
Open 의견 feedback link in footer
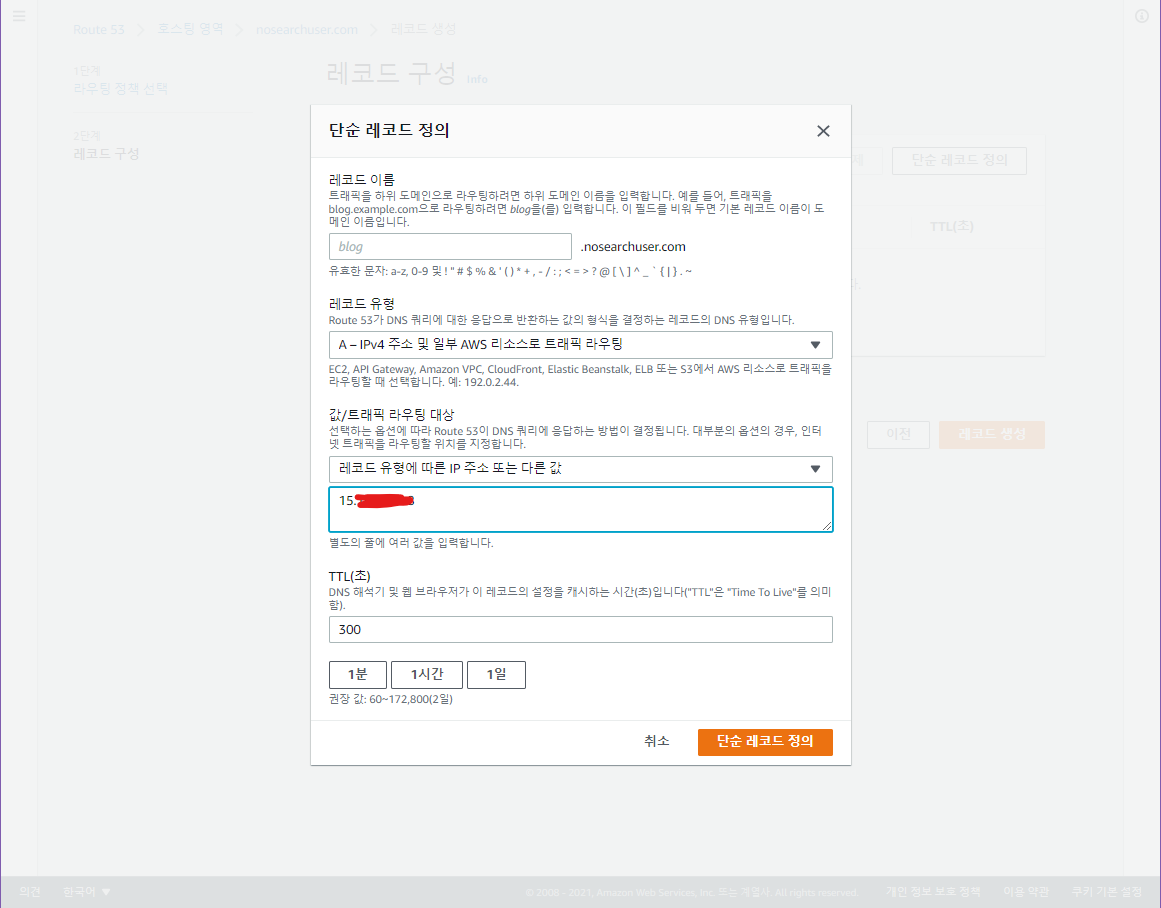pyautogui.click(x=30, y=892)
